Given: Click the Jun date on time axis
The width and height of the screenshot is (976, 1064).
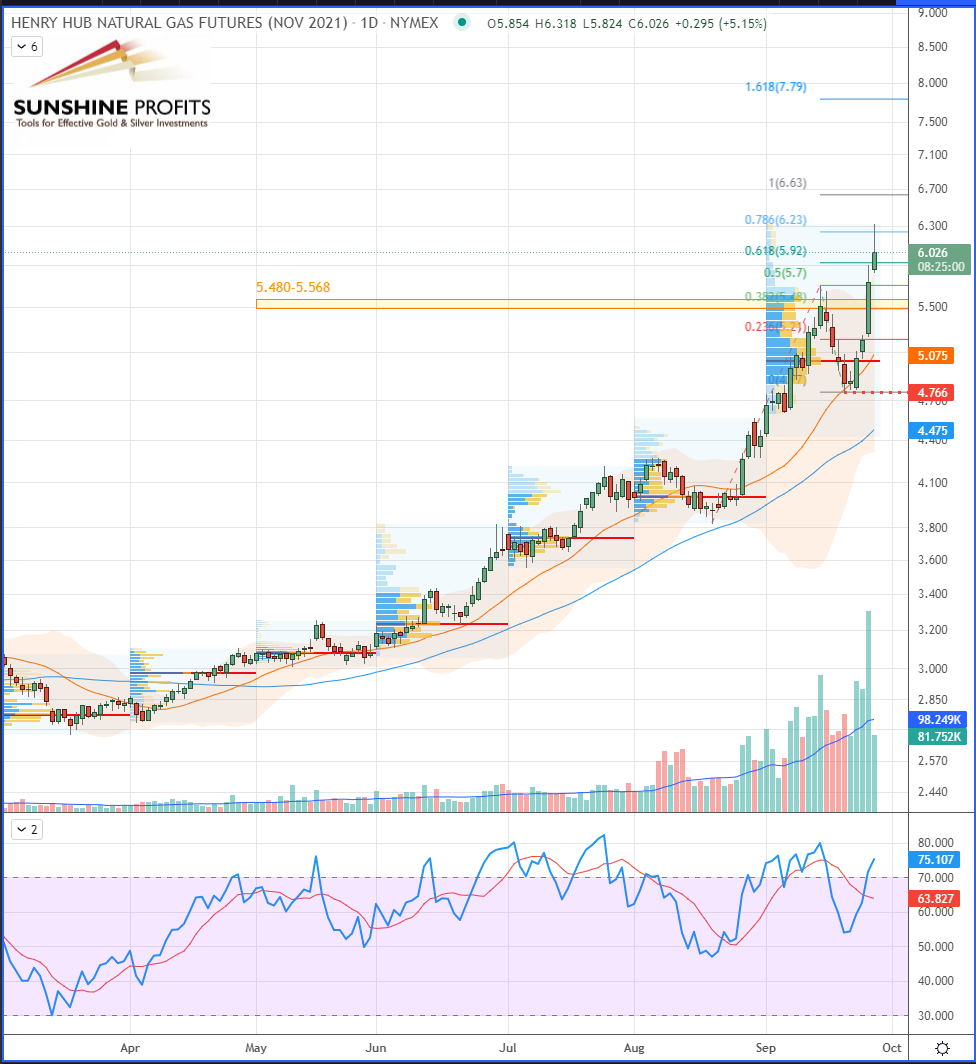Looking at the screenshot, I should pos(376,1048).
